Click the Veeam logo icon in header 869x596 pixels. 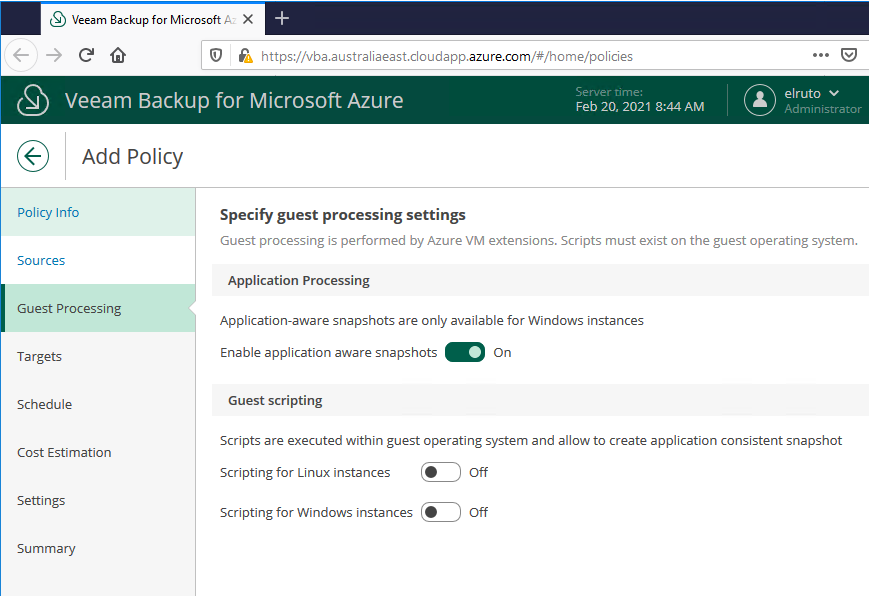click(33, 100)
